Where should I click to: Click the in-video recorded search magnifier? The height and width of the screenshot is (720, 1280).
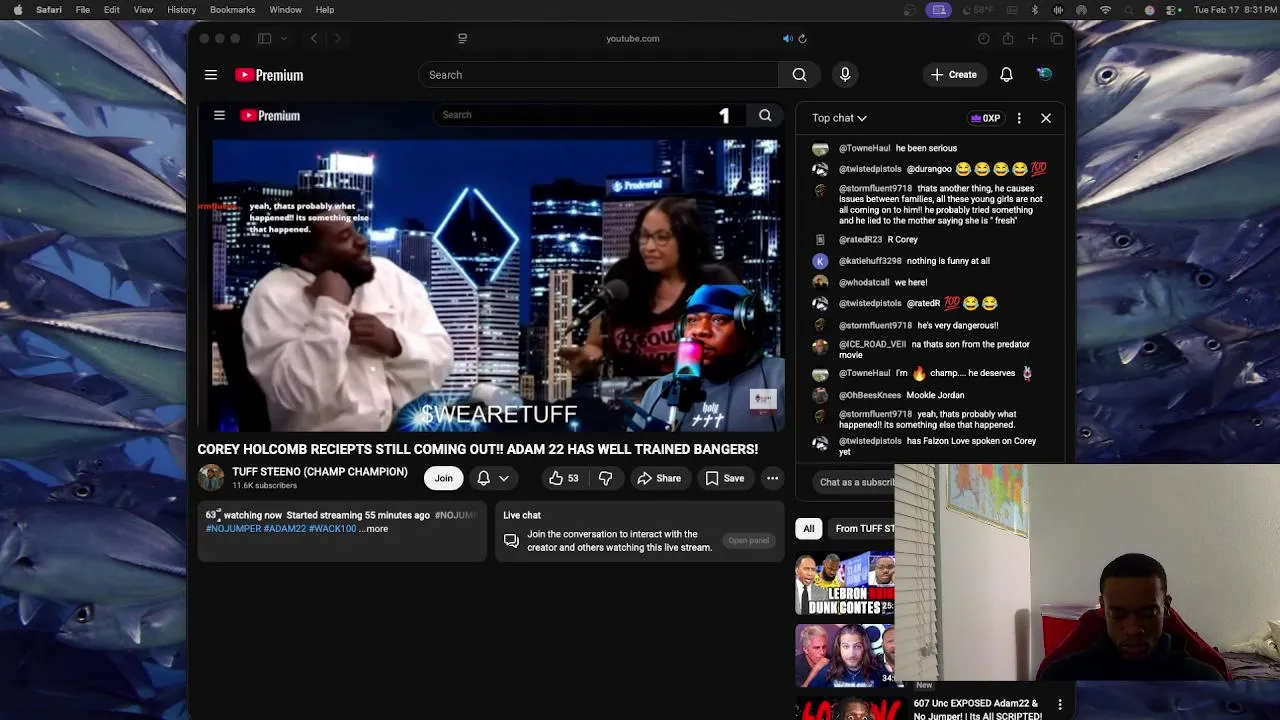tap(765, 116)
